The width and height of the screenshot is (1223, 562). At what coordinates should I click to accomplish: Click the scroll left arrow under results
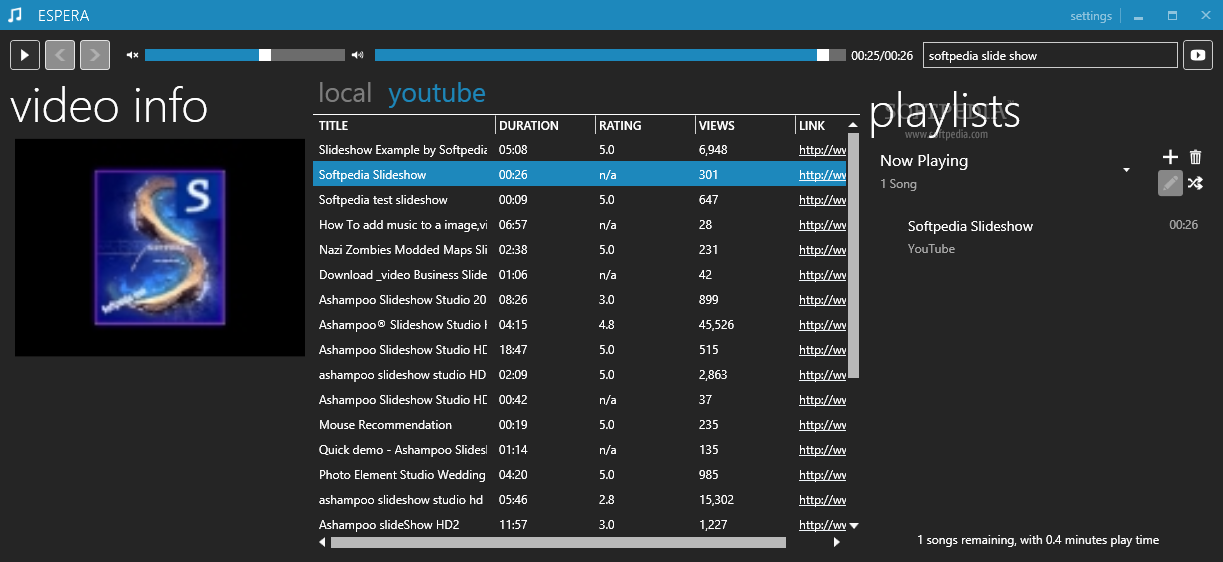click(322, 542)
